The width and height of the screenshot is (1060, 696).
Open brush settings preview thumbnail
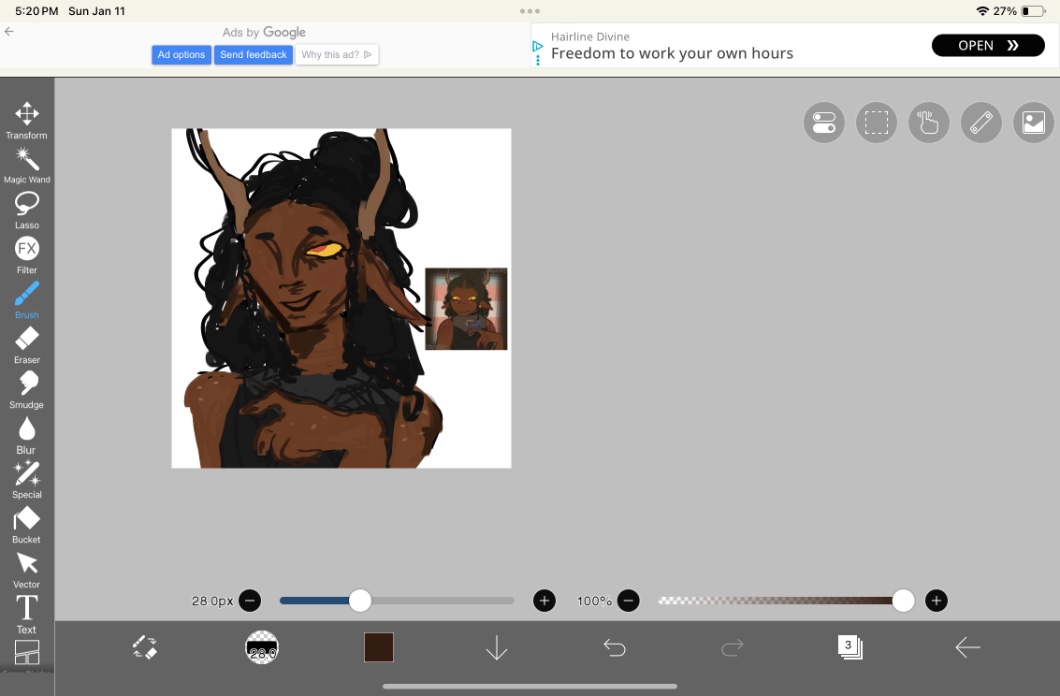coord(262,648)
